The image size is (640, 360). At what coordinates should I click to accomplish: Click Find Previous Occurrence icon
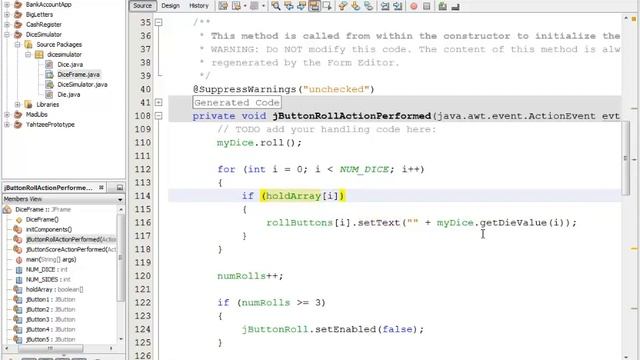289,6
